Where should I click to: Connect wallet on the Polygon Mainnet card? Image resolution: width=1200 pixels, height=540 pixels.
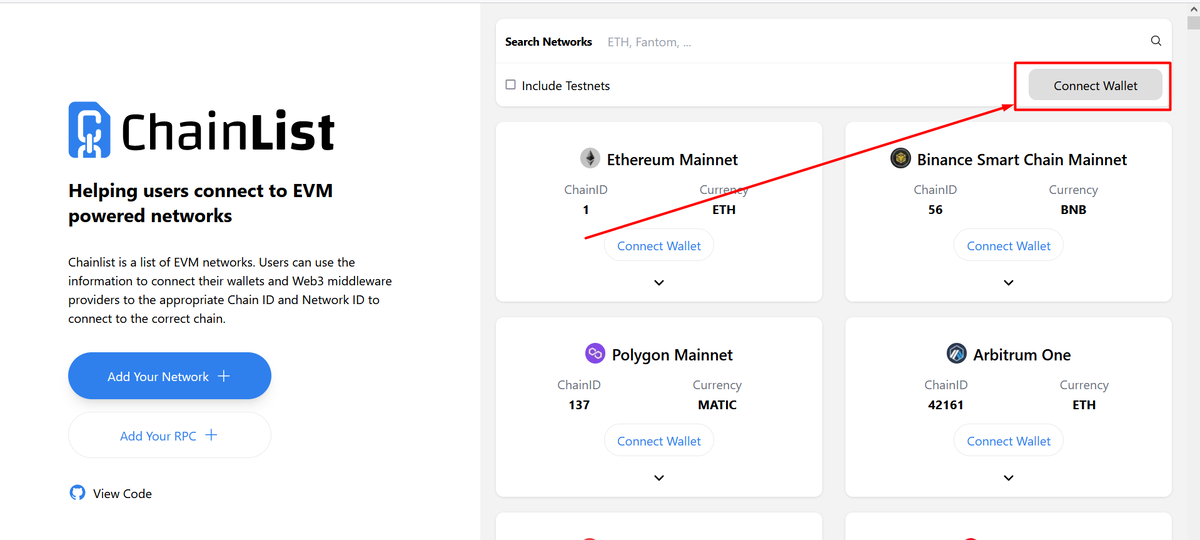[x=659, y=441]
